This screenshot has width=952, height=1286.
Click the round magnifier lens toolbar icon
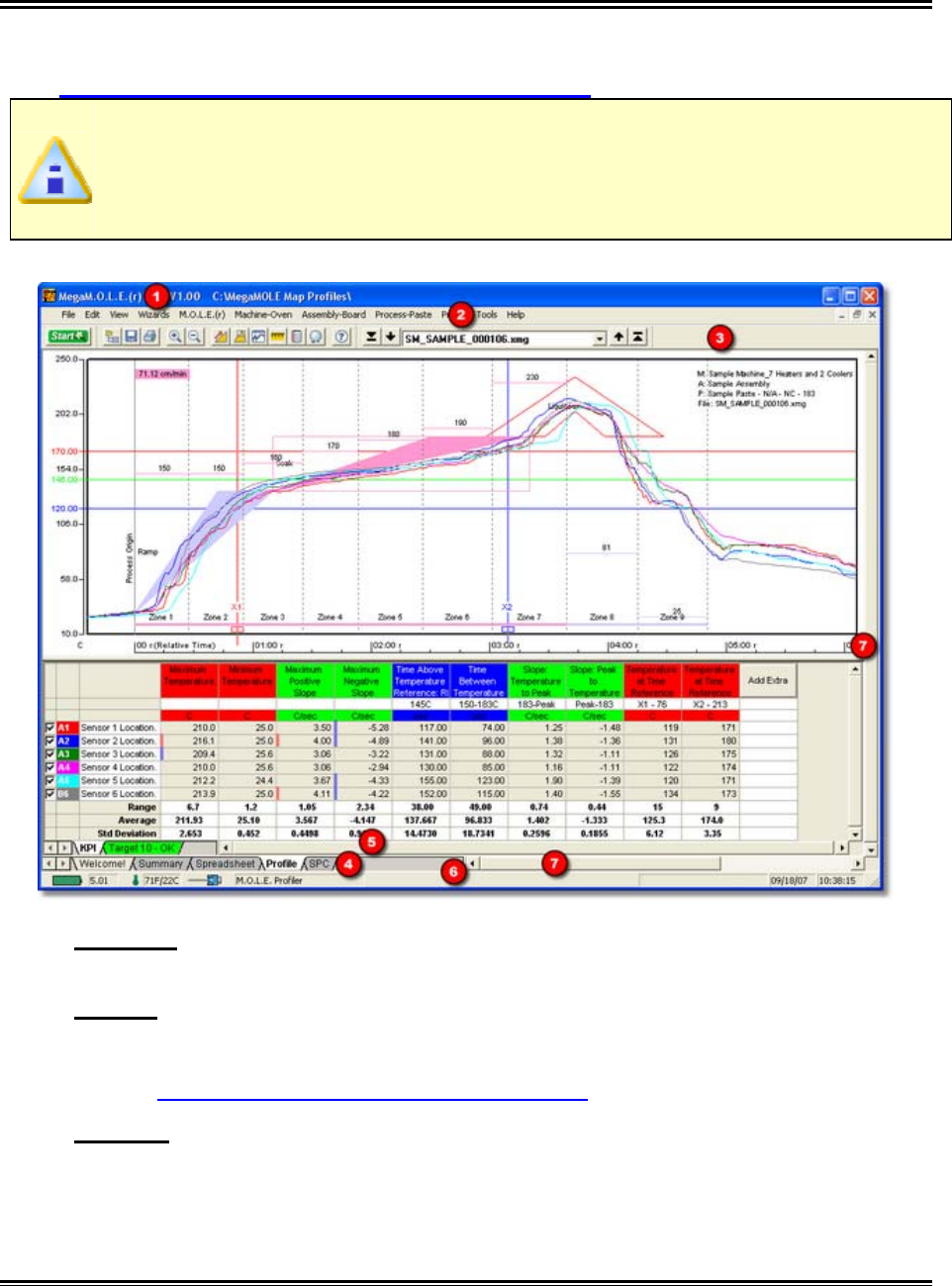316,337
